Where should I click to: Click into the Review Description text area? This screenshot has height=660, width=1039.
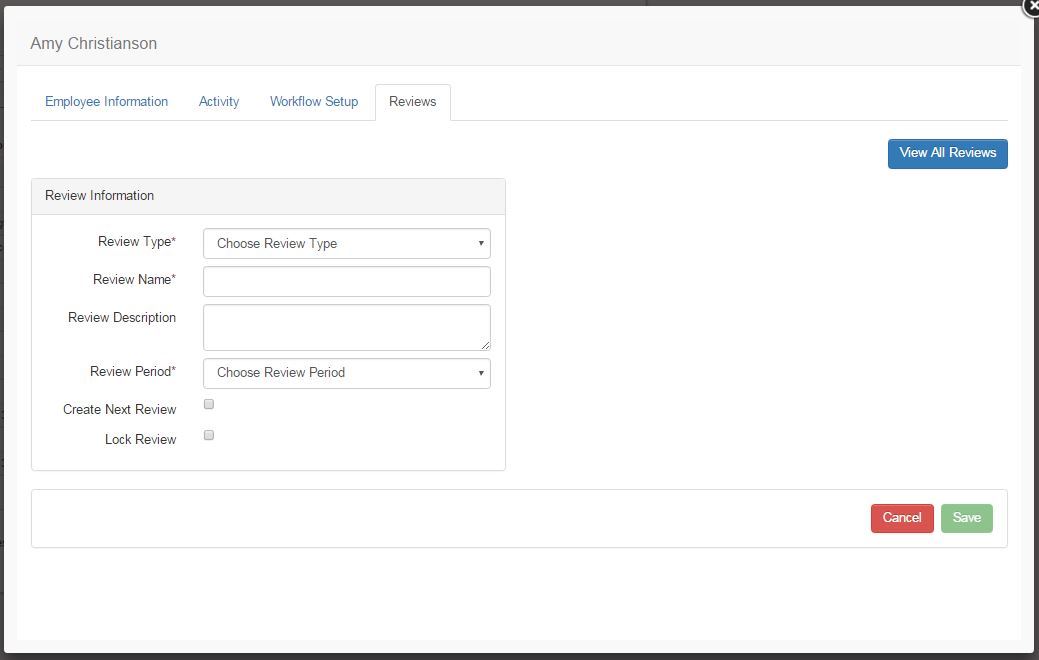pyautogui.click(x=347, y=327)
